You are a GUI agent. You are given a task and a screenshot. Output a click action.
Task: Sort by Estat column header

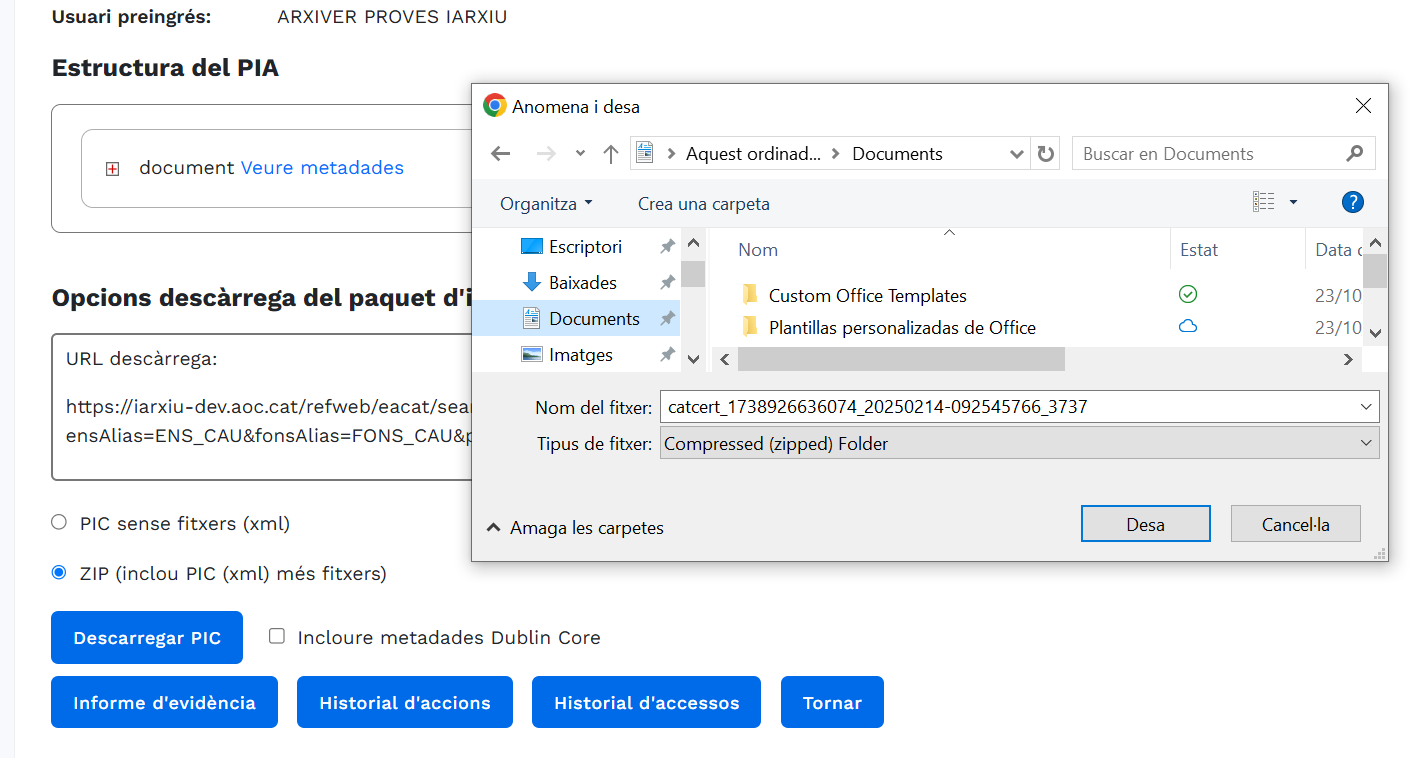[1199, 250]
